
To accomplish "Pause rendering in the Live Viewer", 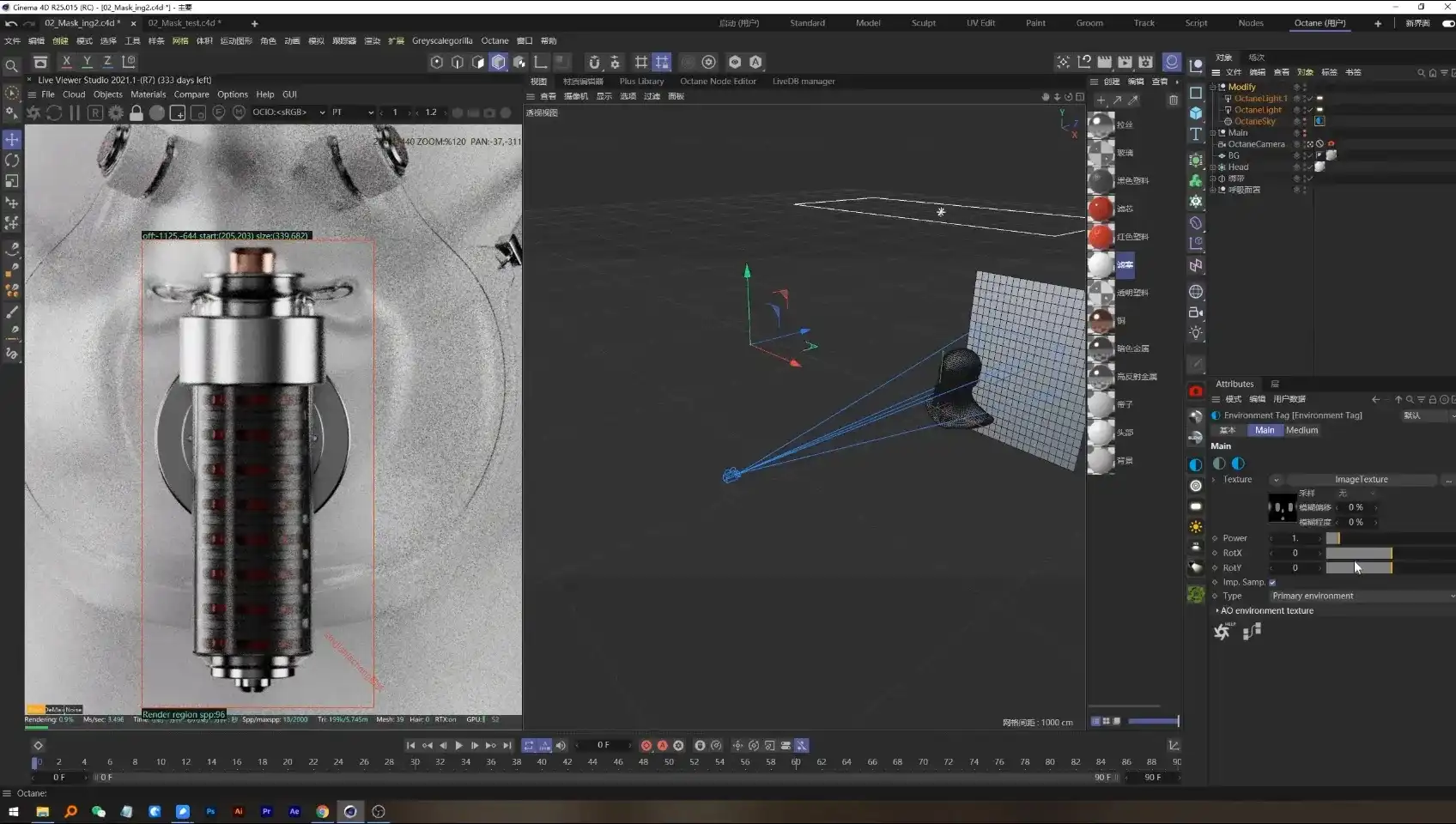I will 75,113.
